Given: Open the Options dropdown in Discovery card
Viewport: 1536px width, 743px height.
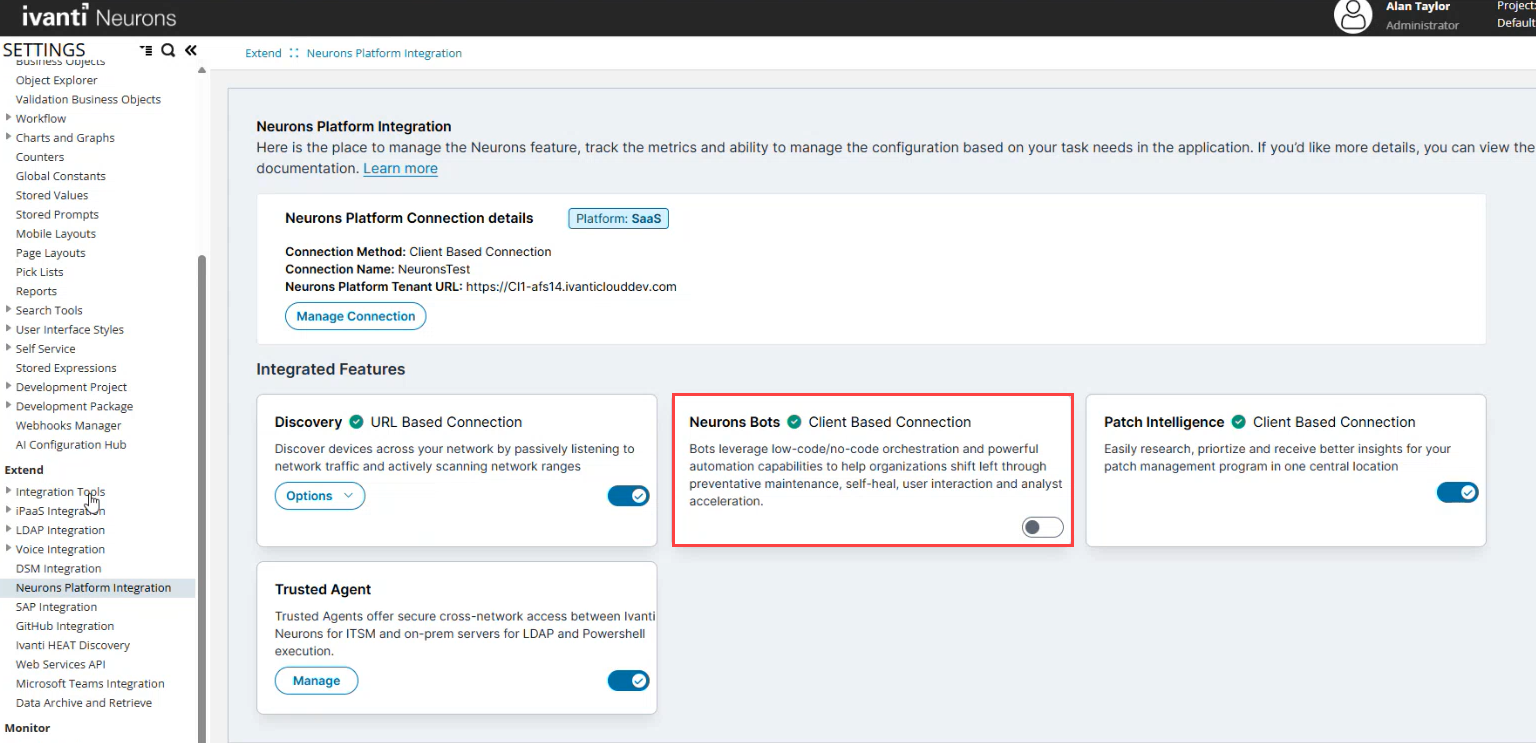Looking at the screenshot, I should (x=320, y=496).
